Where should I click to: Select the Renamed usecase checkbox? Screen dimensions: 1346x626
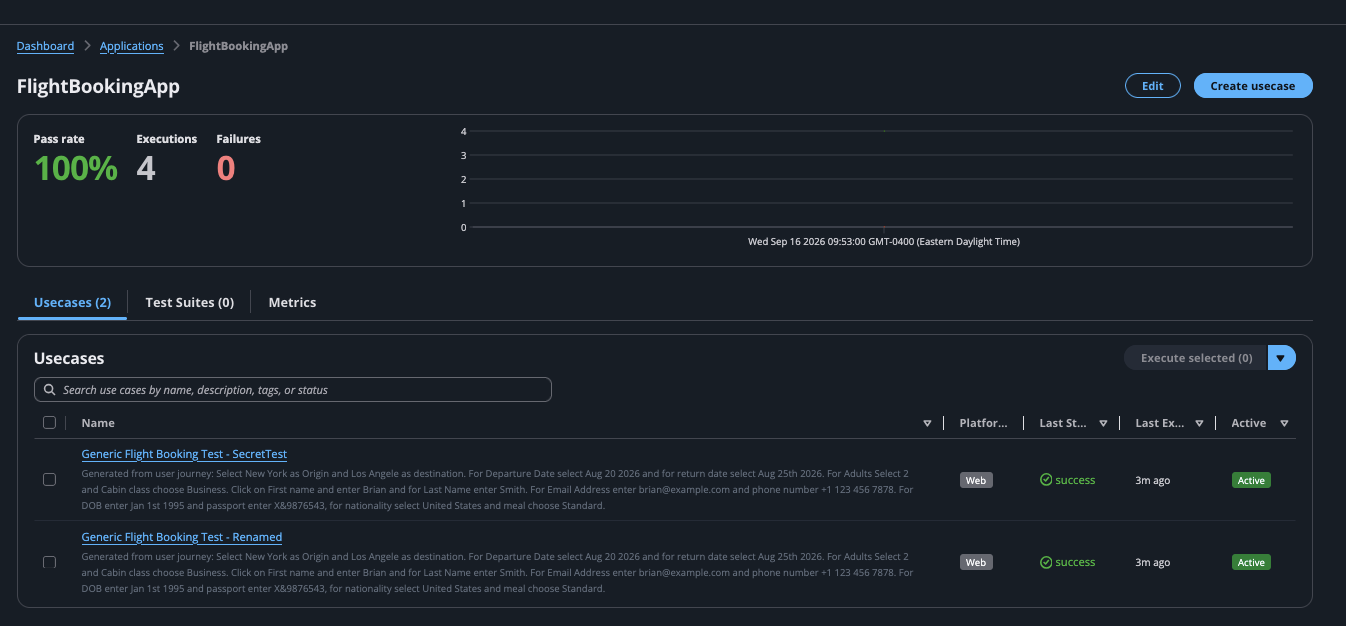(49, 562)
